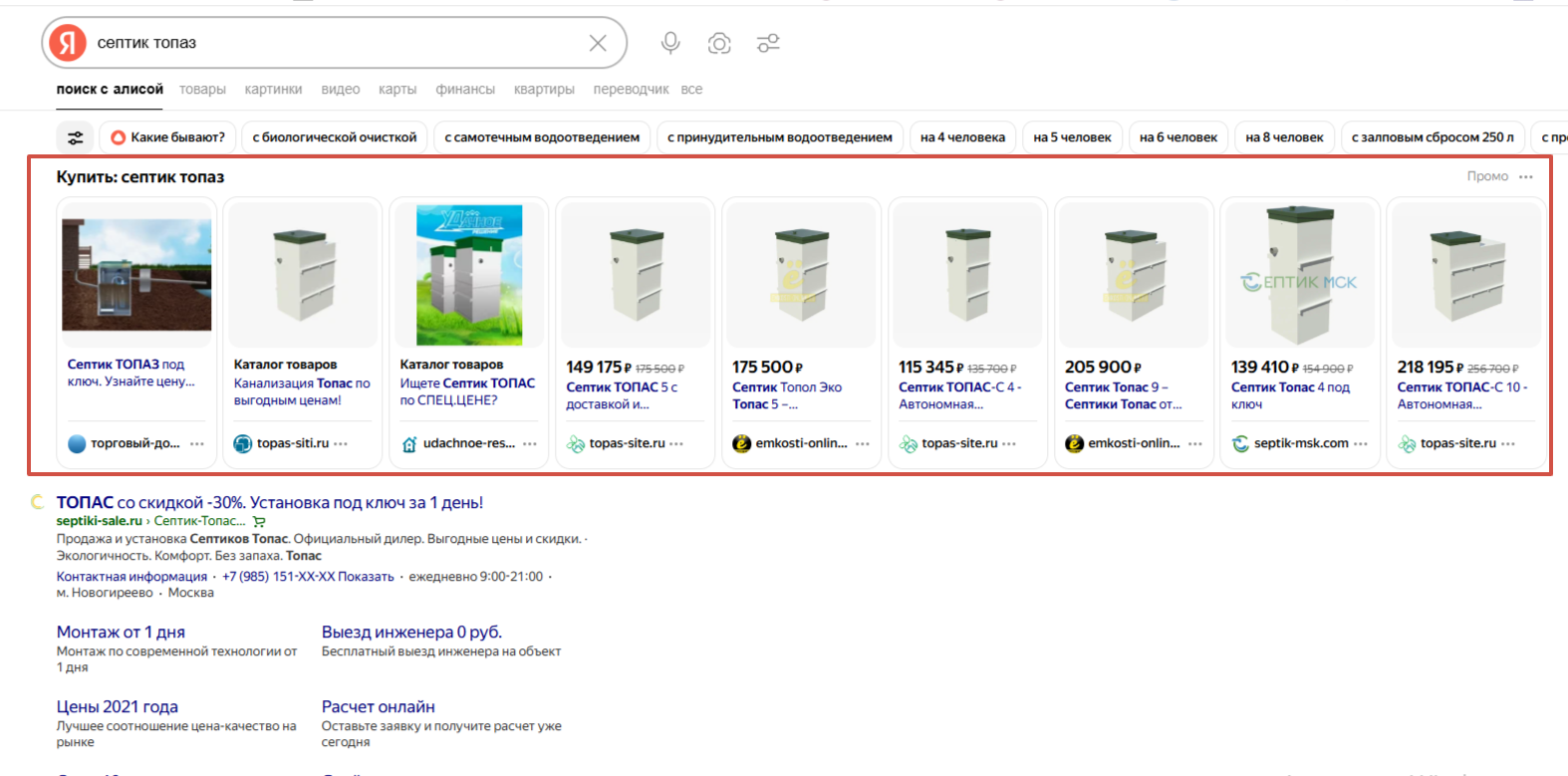This screenshot has width=1568, height=776.
Task: Filter by 'с принудительным водоотведением'
Action: pos(780,137)
